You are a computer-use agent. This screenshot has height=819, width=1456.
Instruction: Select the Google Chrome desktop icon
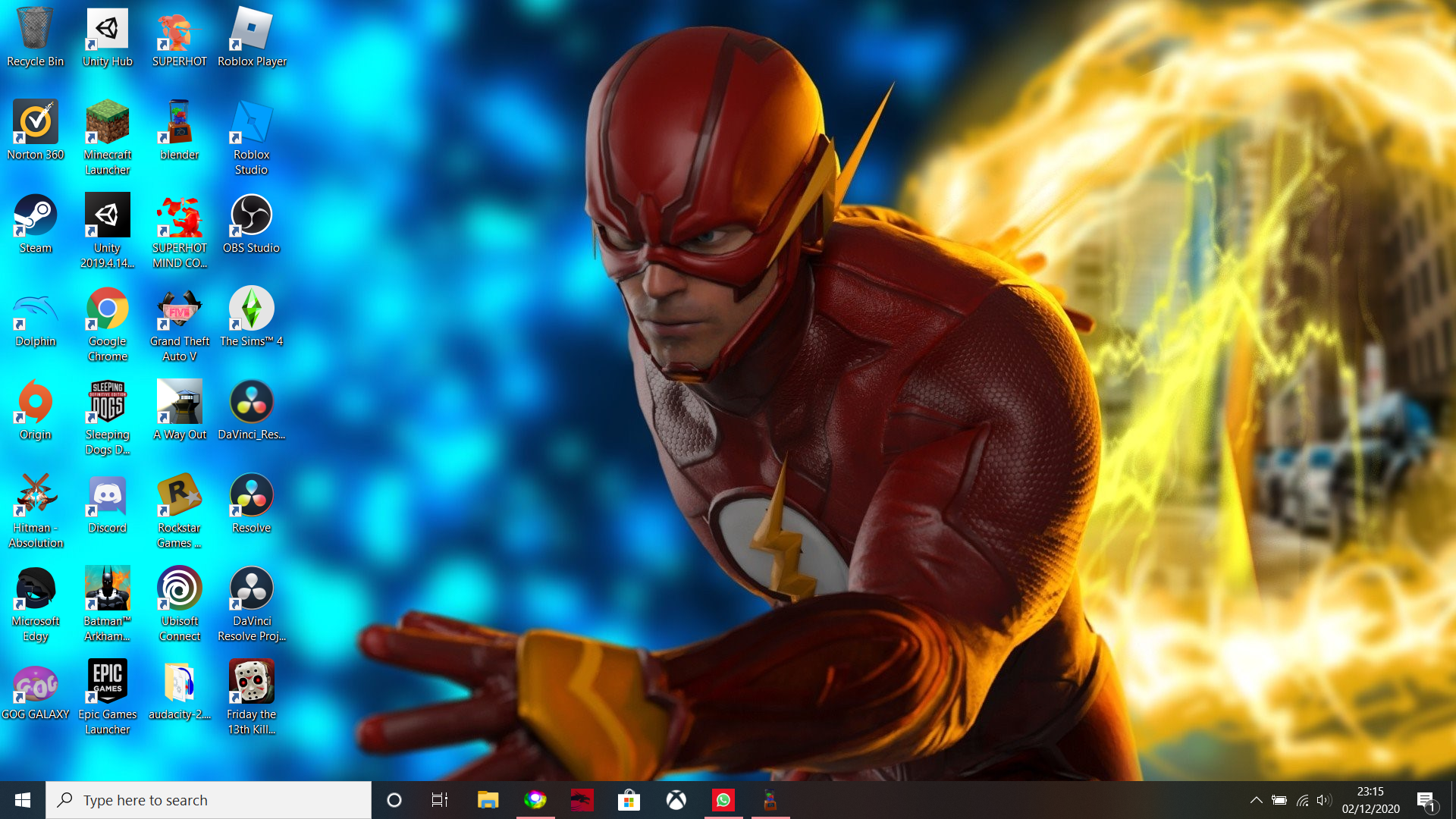tap(107, 325)
